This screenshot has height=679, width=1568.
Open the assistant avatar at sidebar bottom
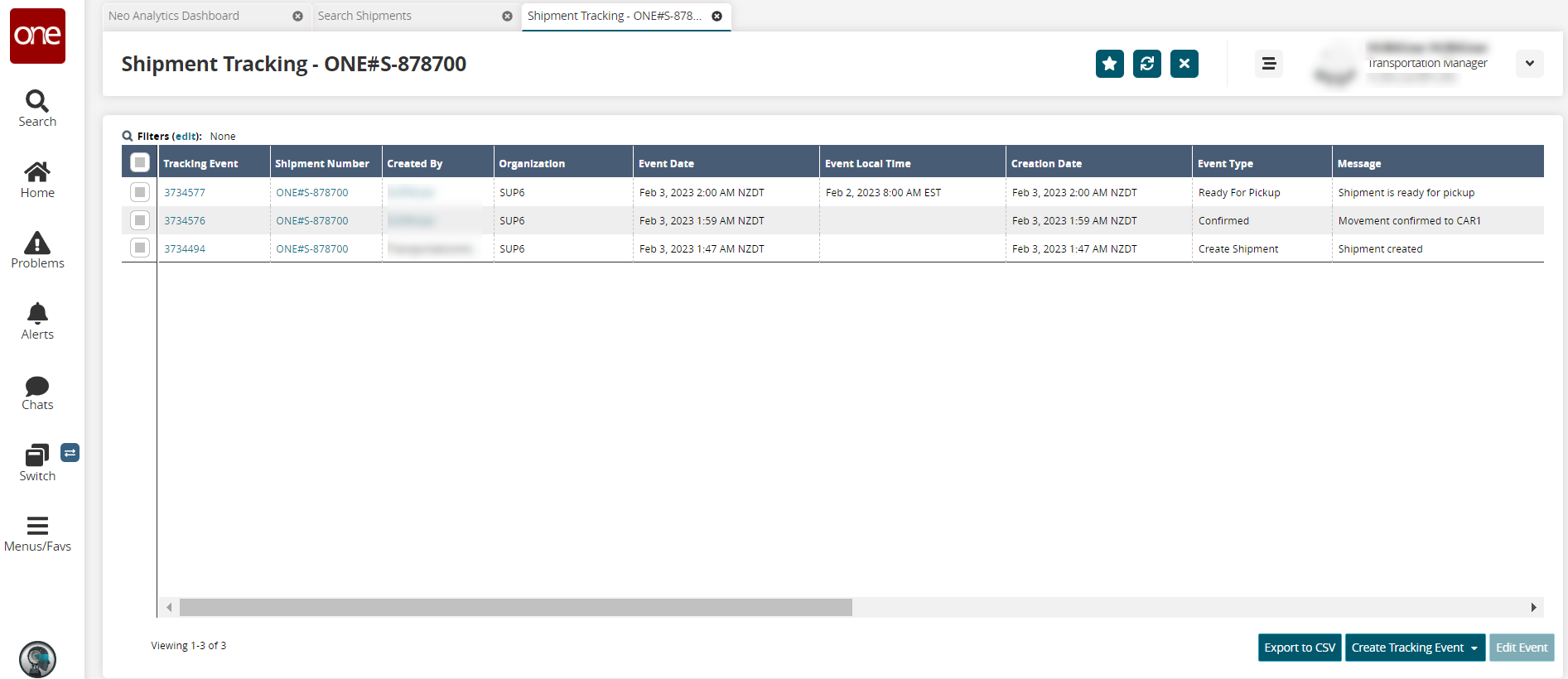point(37,659)
